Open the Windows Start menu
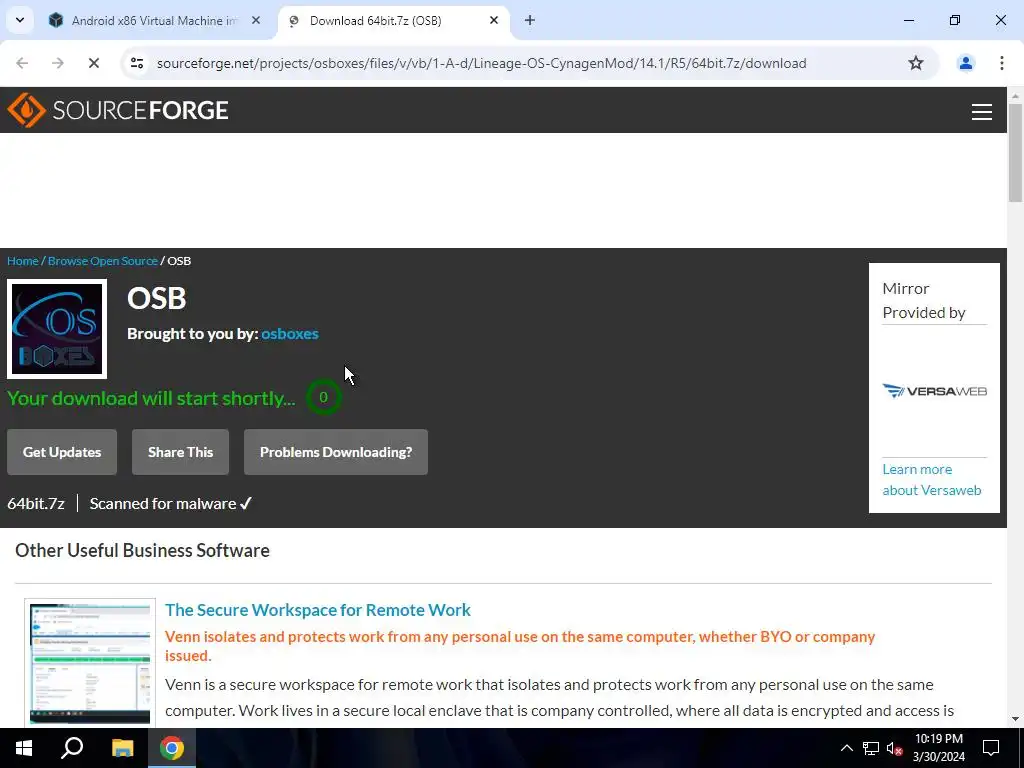Image resolution: width=1024 pixels, height=768 pixels. pyautogui.click(x=24, y=748)
